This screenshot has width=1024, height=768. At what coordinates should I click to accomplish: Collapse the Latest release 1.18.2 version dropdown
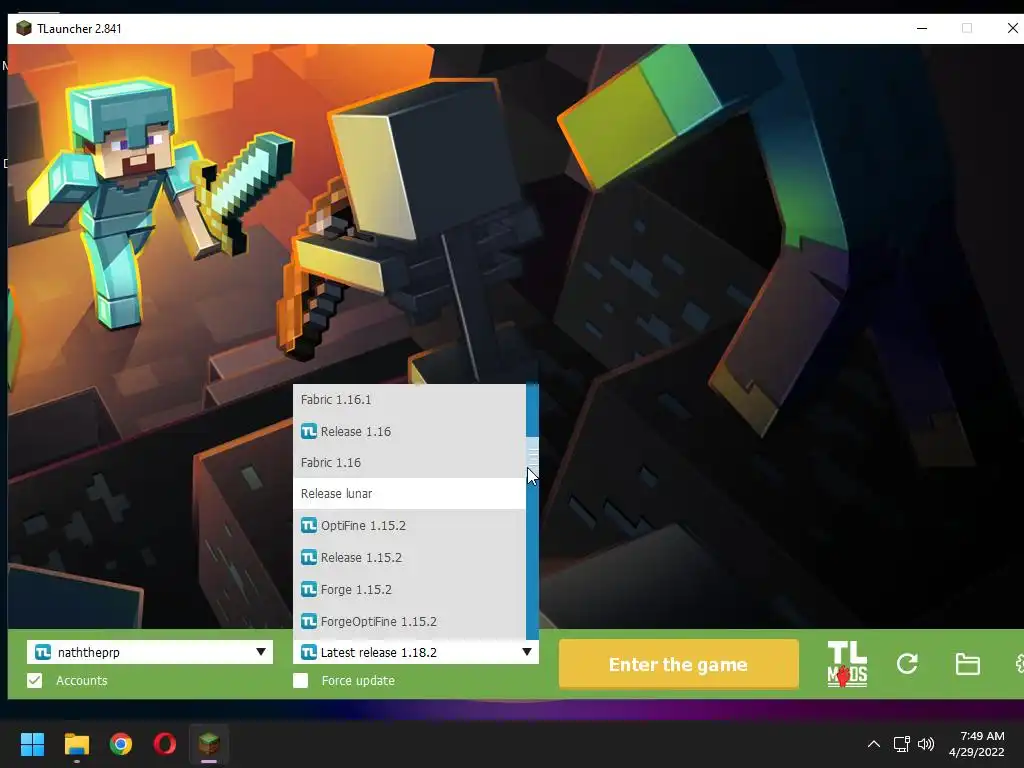pos(416,652)
